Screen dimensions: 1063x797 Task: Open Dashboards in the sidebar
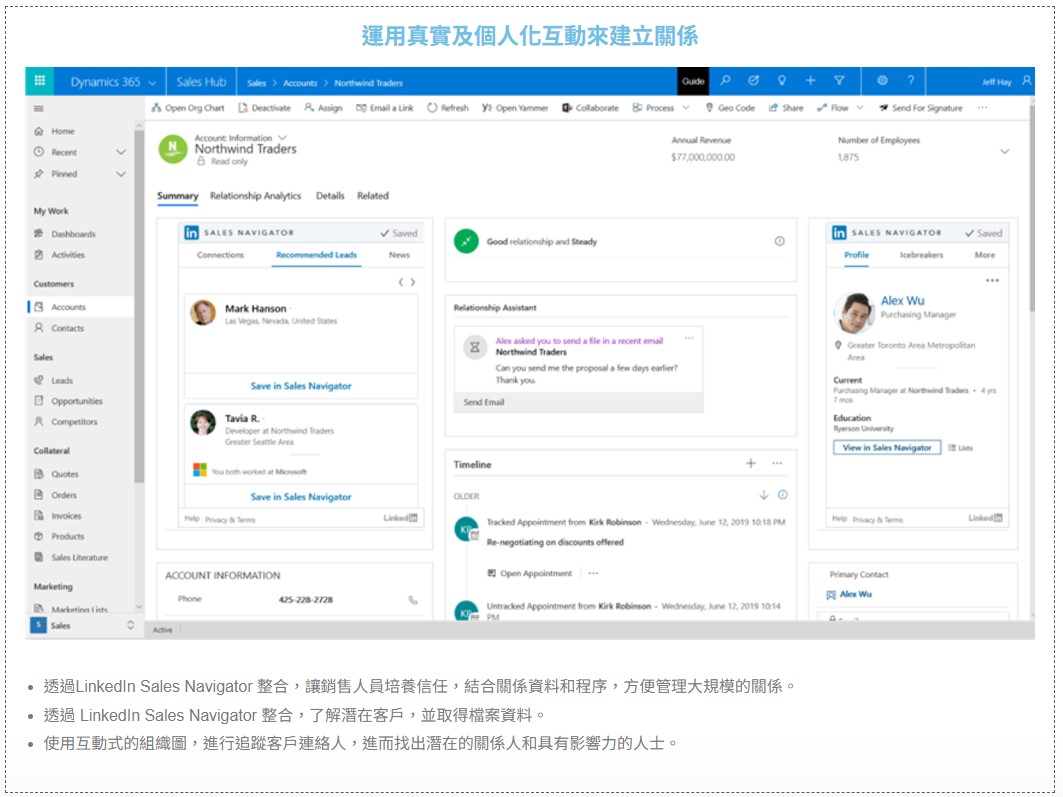coord(73,234)
